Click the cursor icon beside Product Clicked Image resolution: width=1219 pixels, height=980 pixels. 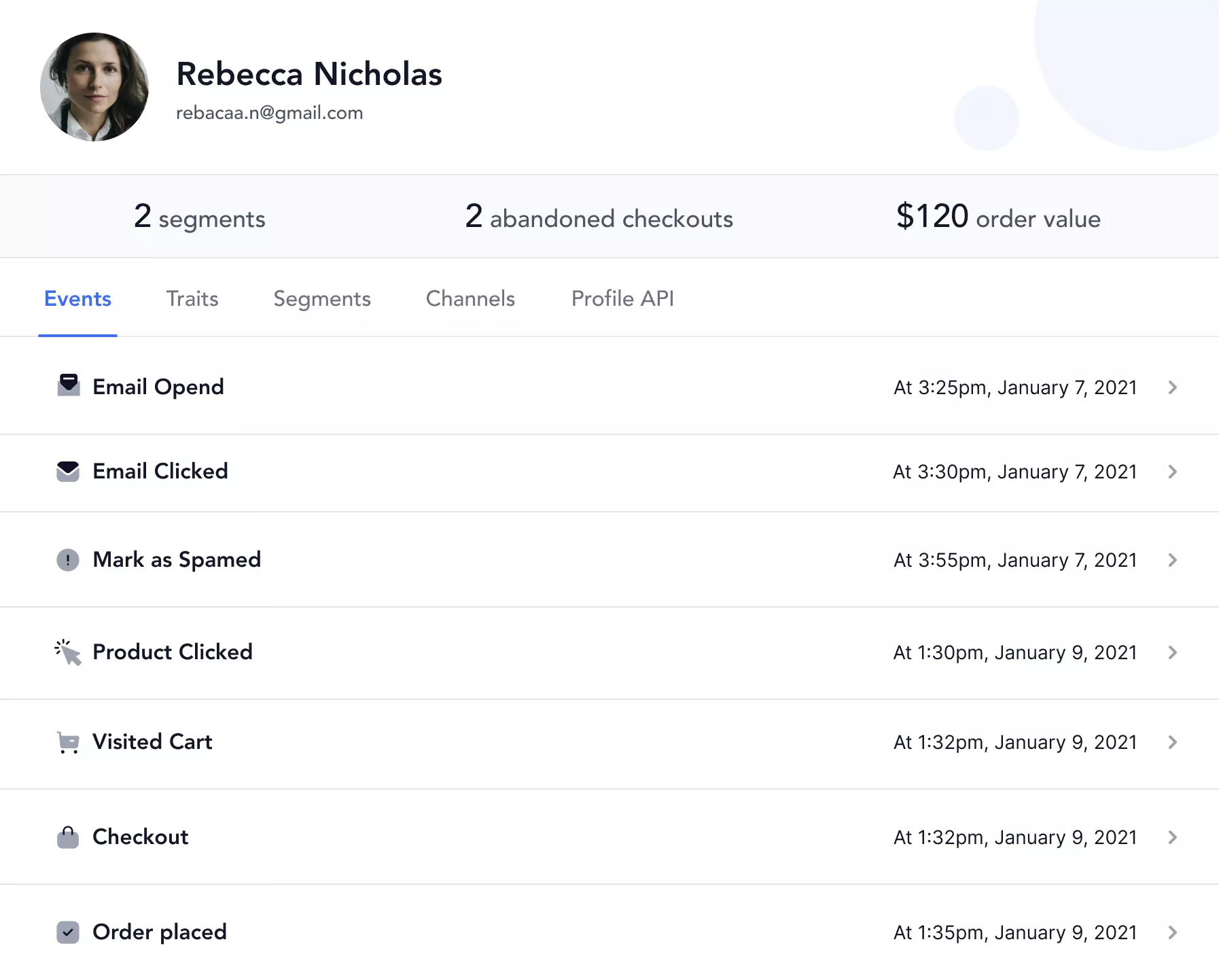[x=68, y=652]
